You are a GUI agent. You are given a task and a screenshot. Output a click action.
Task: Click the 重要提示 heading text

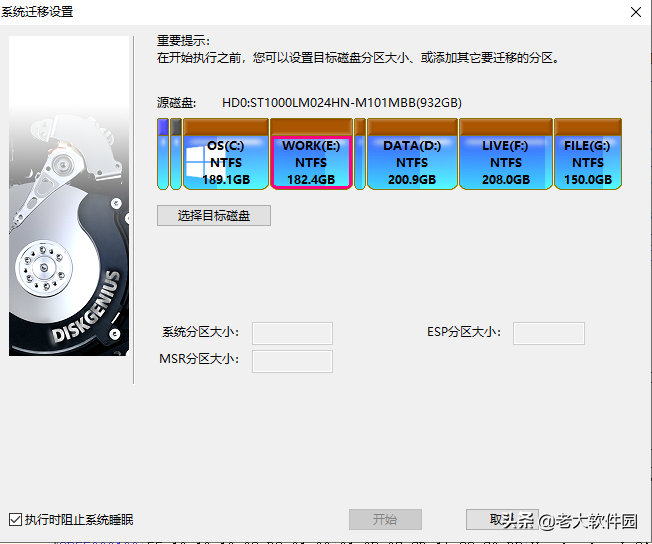coord(183,41)
